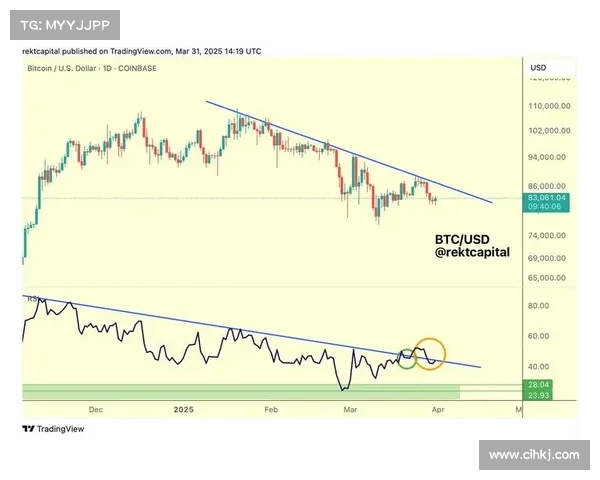Image resolution: width=600 pixels, height=480 pixels.
Task: Click the green RSI oversold zone band
Action: 240,390
